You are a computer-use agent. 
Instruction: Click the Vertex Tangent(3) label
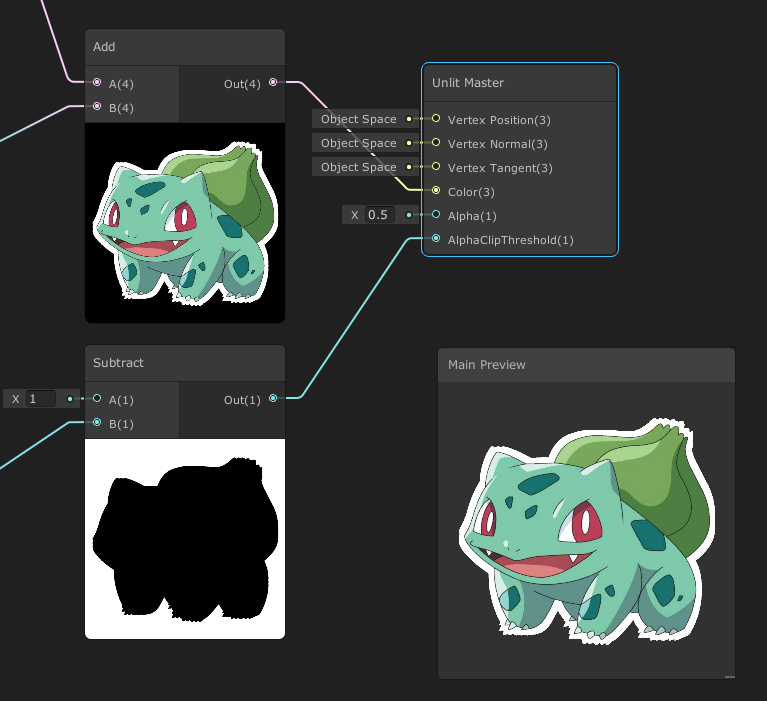(500, 168)
